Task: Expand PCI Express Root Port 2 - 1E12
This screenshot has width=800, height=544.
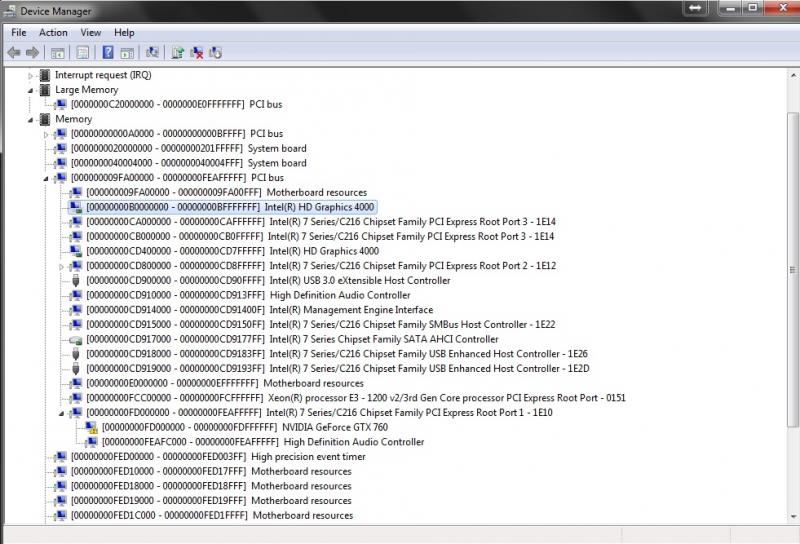Action: (x=61, y=267)
